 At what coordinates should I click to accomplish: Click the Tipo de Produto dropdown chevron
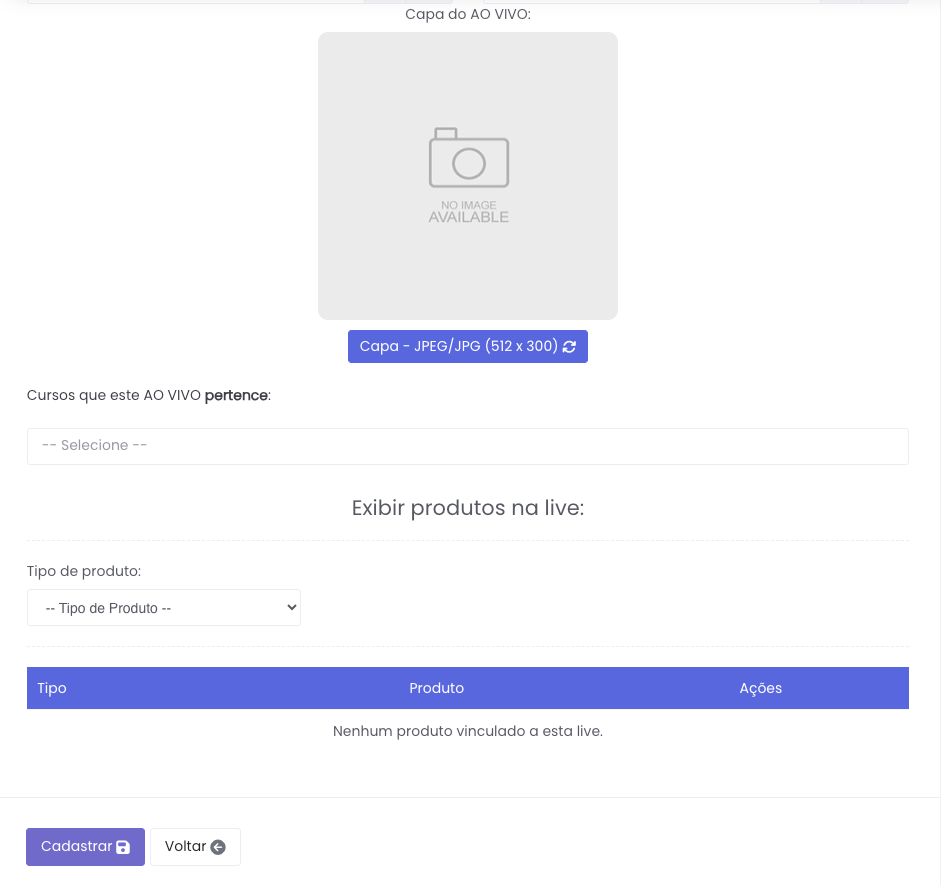291,607
